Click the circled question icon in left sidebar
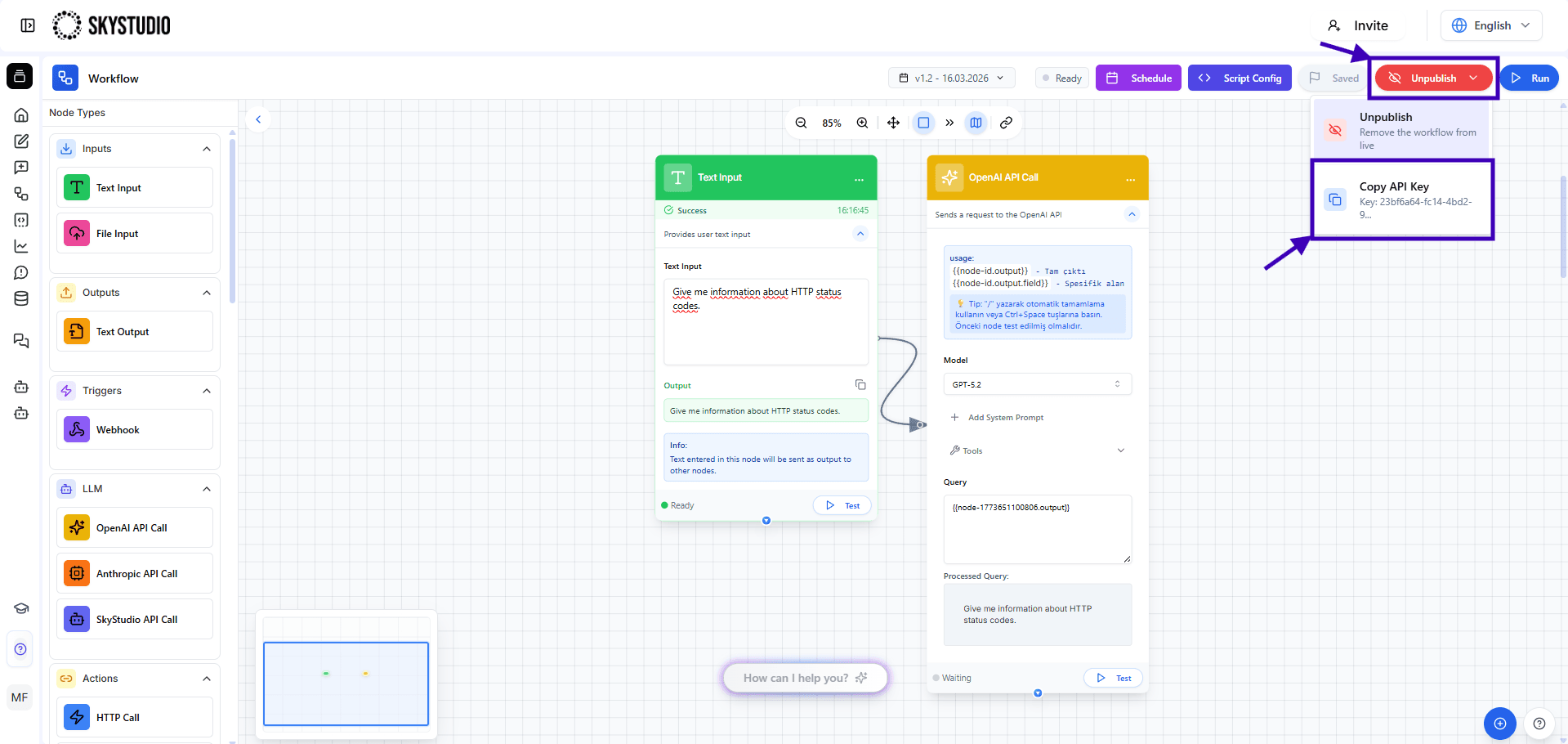Image resolution: width=1568 pixels, height=744 pixels. coord(21,649)
